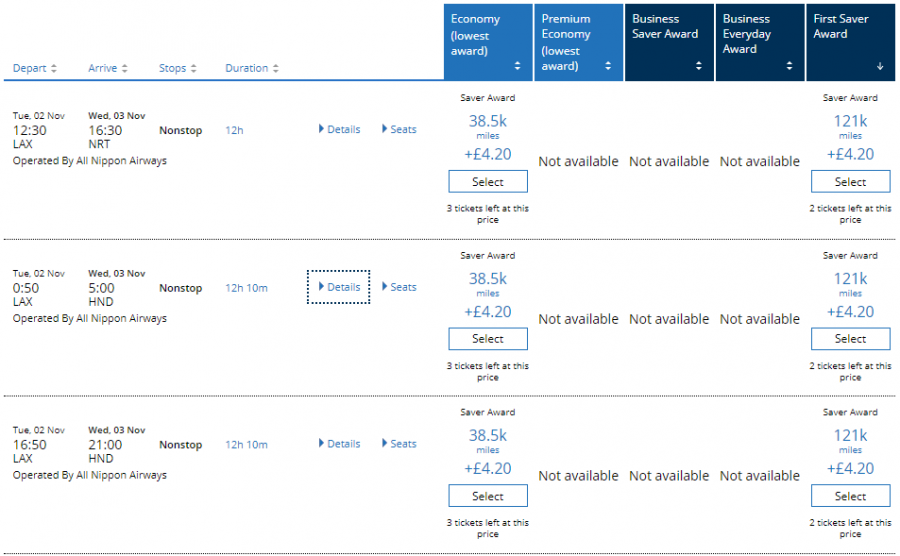Sort results by Stops column arrows
Screen dimensions: 900x556
coord(193,69)
